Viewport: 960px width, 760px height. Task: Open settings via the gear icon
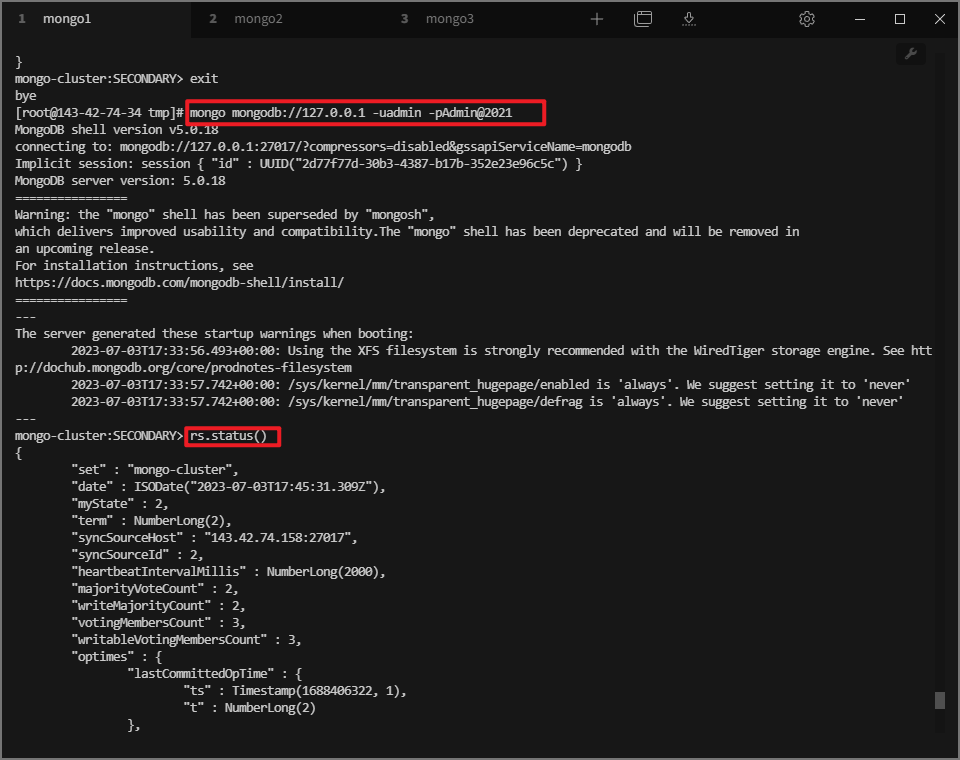(x=807, y=19)
